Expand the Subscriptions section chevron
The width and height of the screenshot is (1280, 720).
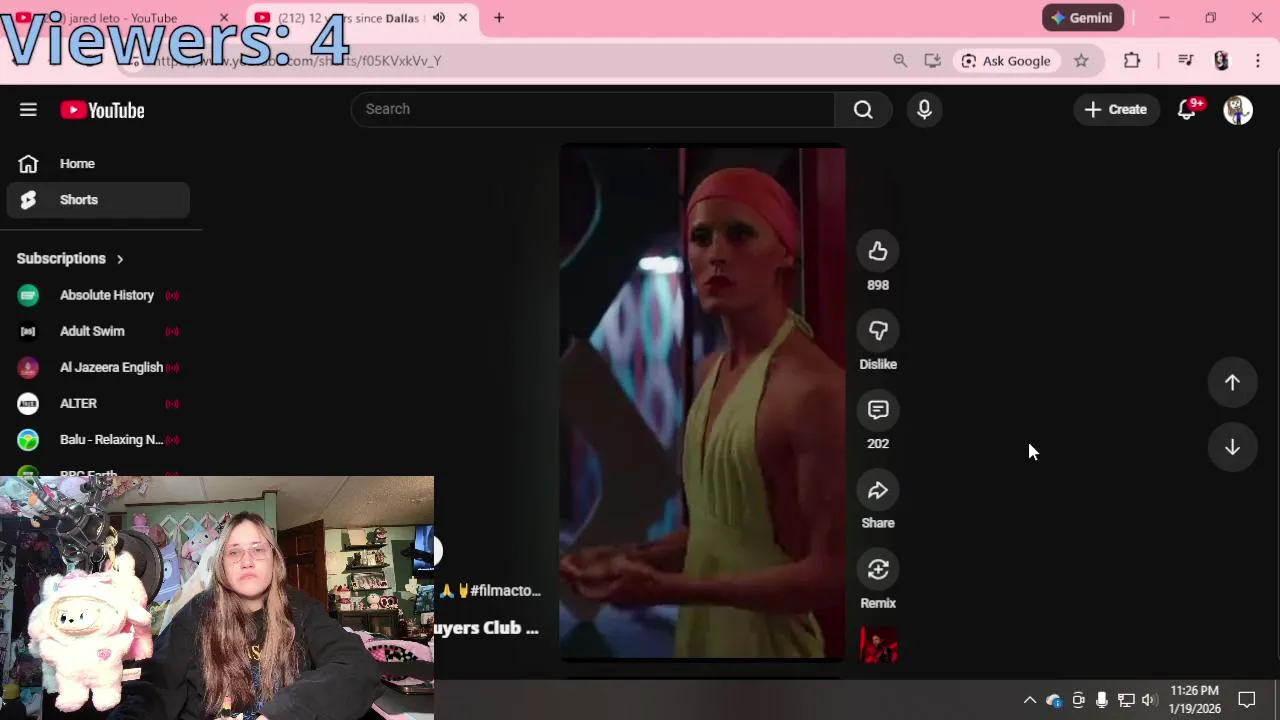tap(120, 259)
